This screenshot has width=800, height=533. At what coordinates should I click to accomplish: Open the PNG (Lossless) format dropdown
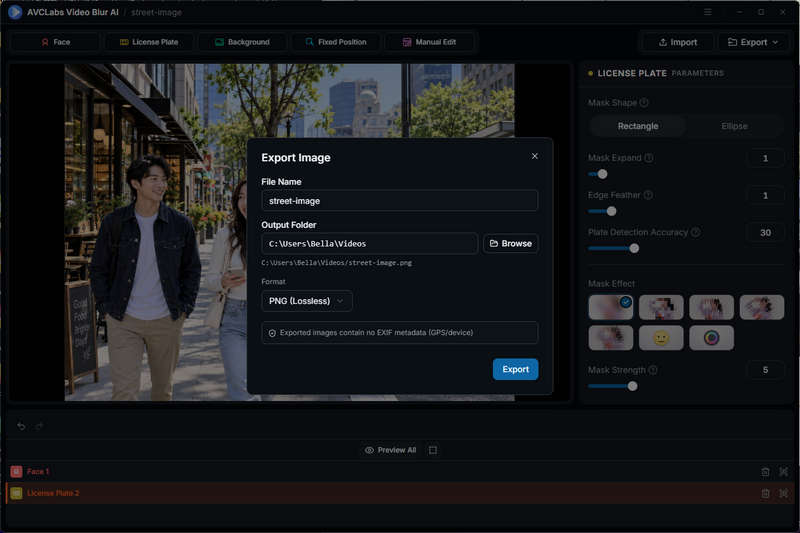click(307, 301)
